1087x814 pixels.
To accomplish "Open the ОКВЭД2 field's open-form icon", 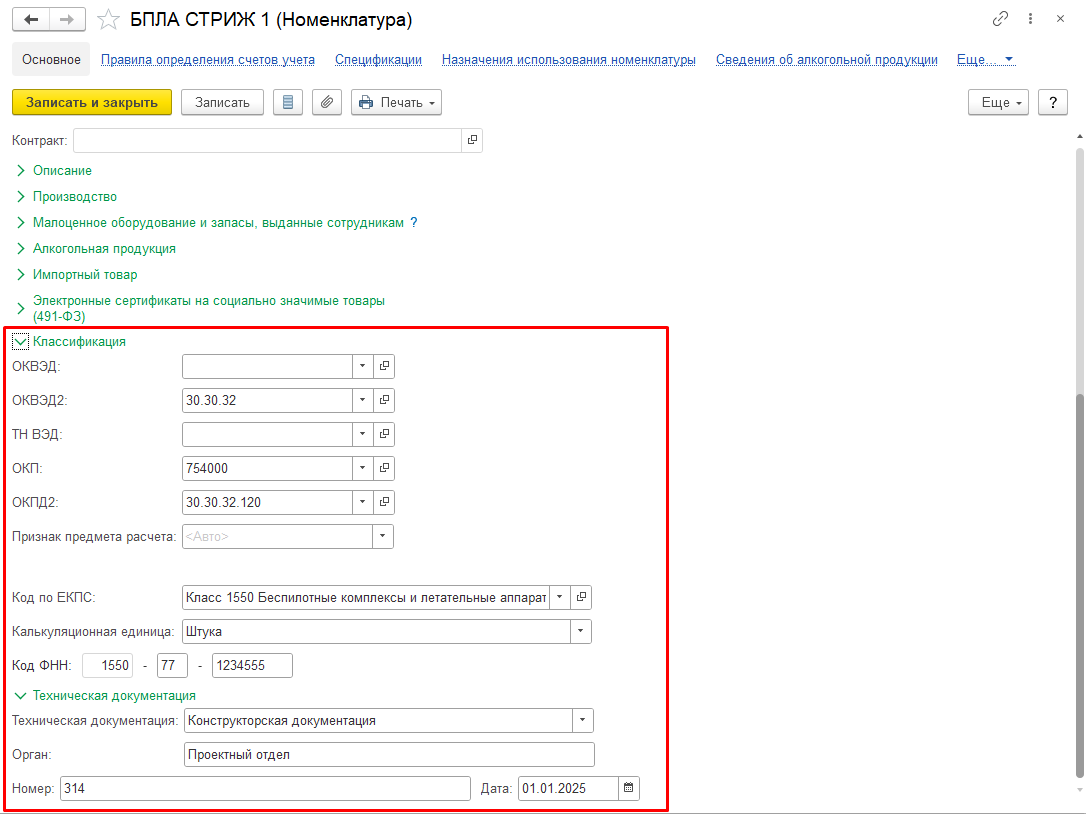I will click(x=384, y=400).
